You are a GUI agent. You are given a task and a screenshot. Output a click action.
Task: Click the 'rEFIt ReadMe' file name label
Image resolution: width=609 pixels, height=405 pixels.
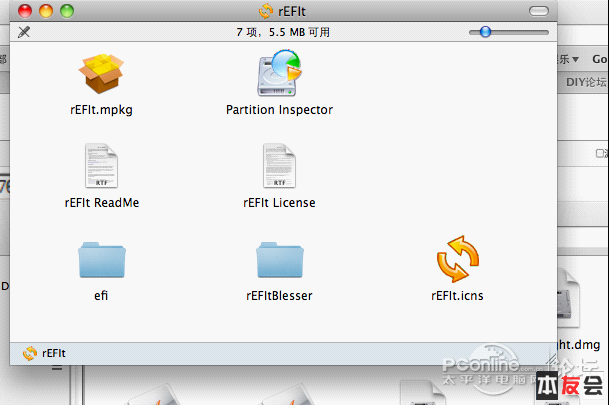pyautogui.click(x=102, y=203)
